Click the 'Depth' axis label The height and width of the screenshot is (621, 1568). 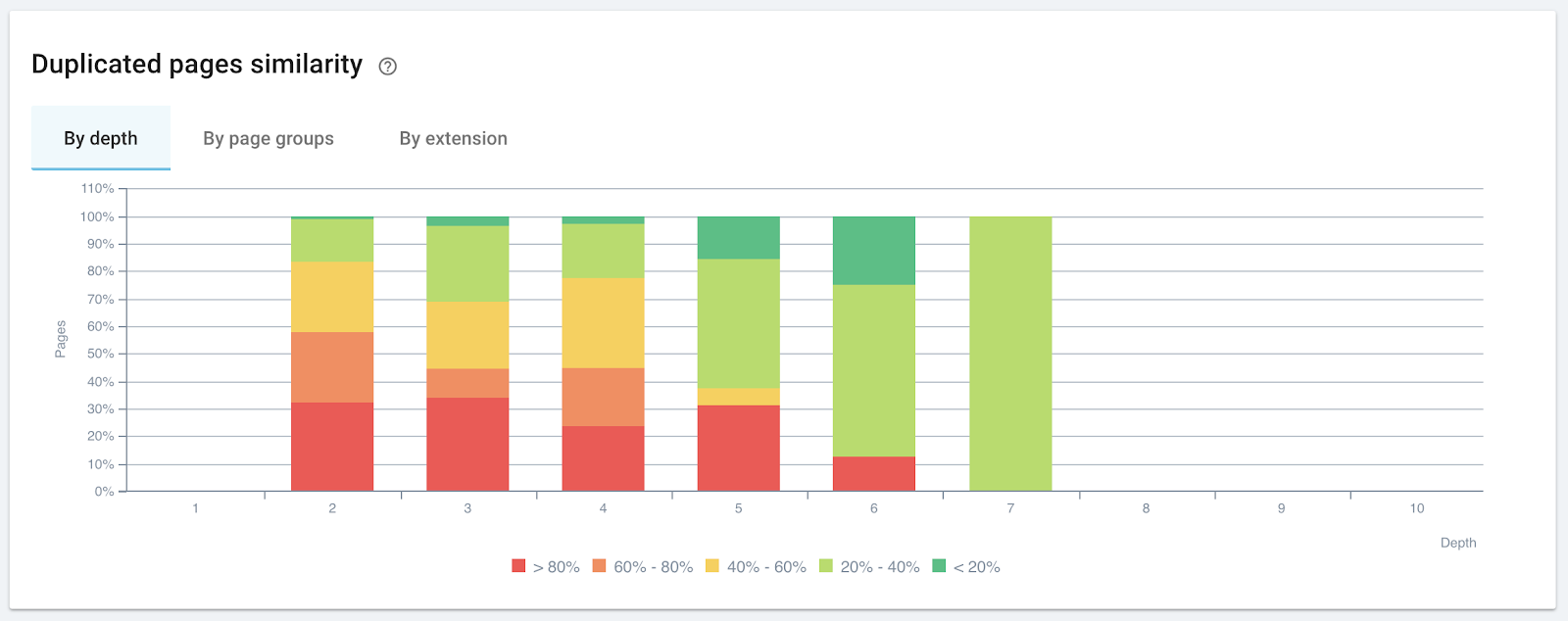(1458, 543)
